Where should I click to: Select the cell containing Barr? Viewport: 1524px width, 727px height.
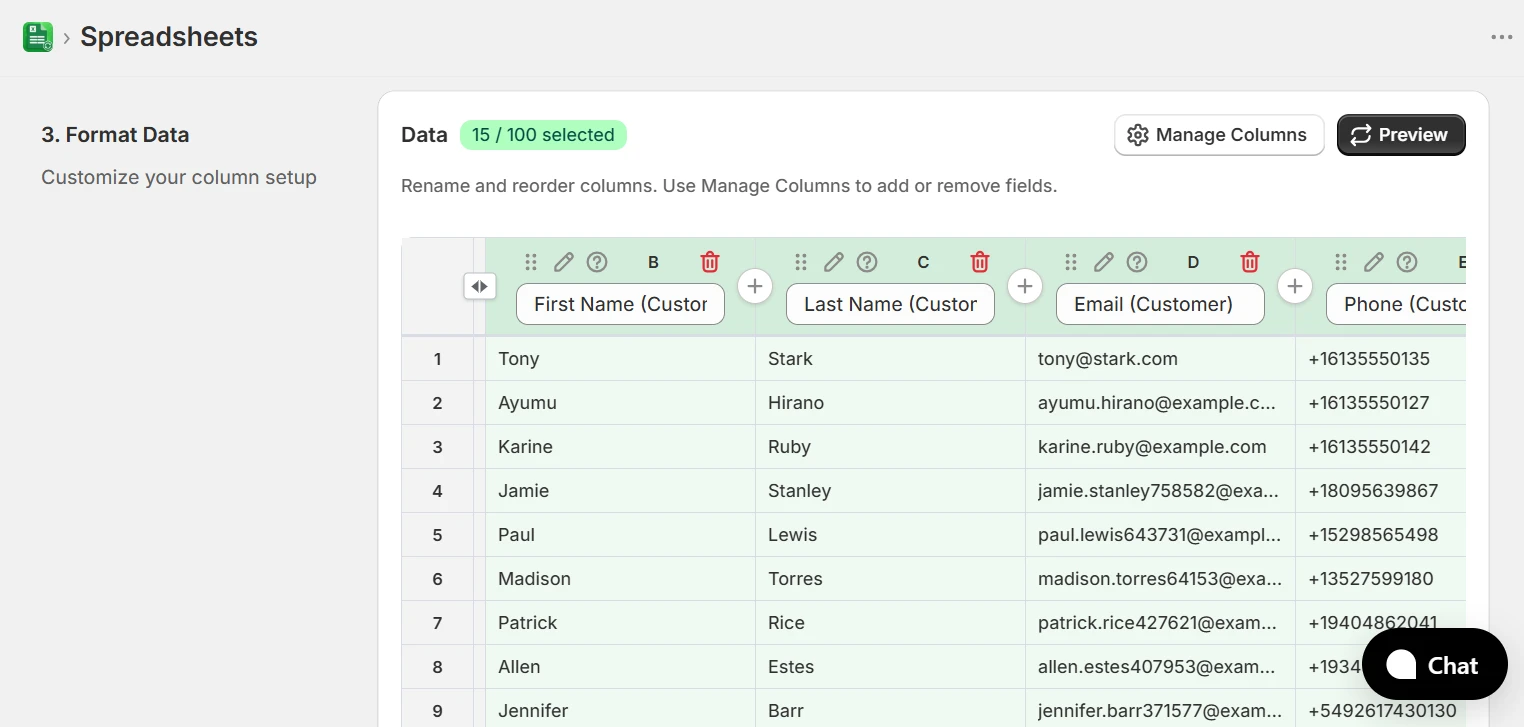(x=890, y=709)
